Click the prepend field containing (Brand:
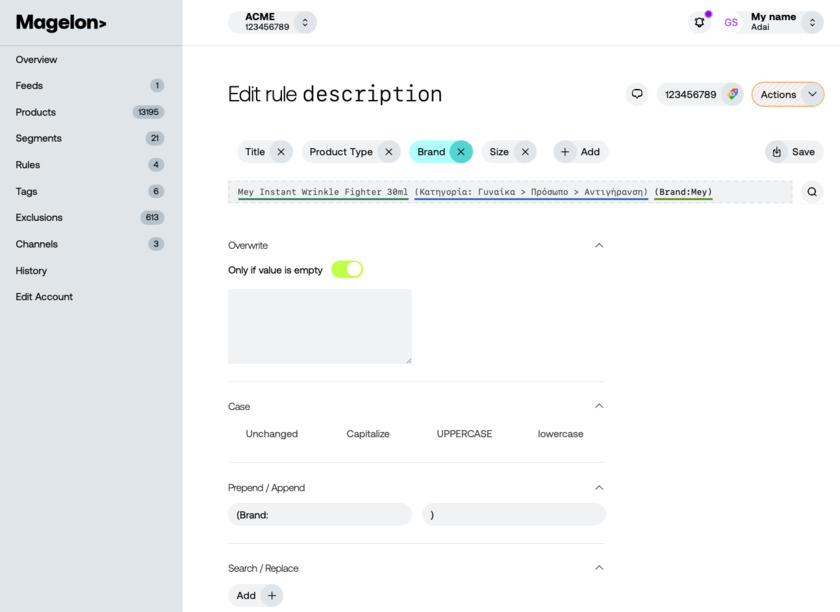The width and height of the screenshot is (840, 612). [320, 514]
